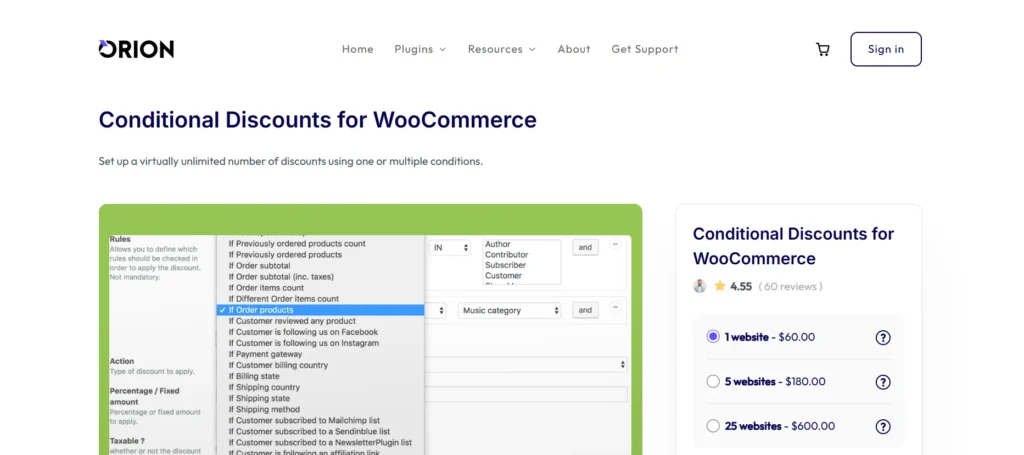Open the shopping cart icon
This screenshot has height=455, width=1024.
click(822, 49)
